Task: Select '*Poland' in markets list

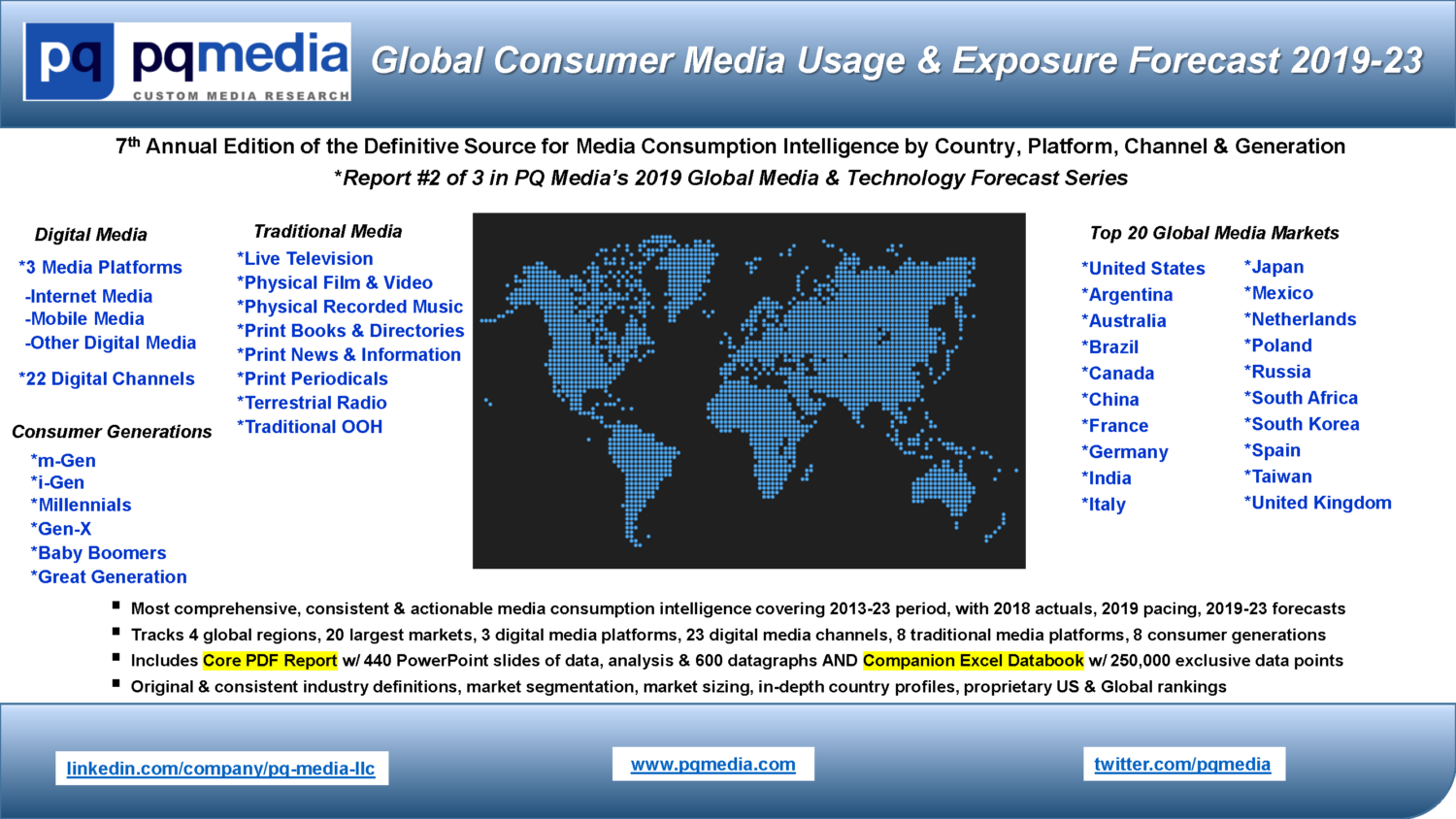Action: click(1278, 345)
